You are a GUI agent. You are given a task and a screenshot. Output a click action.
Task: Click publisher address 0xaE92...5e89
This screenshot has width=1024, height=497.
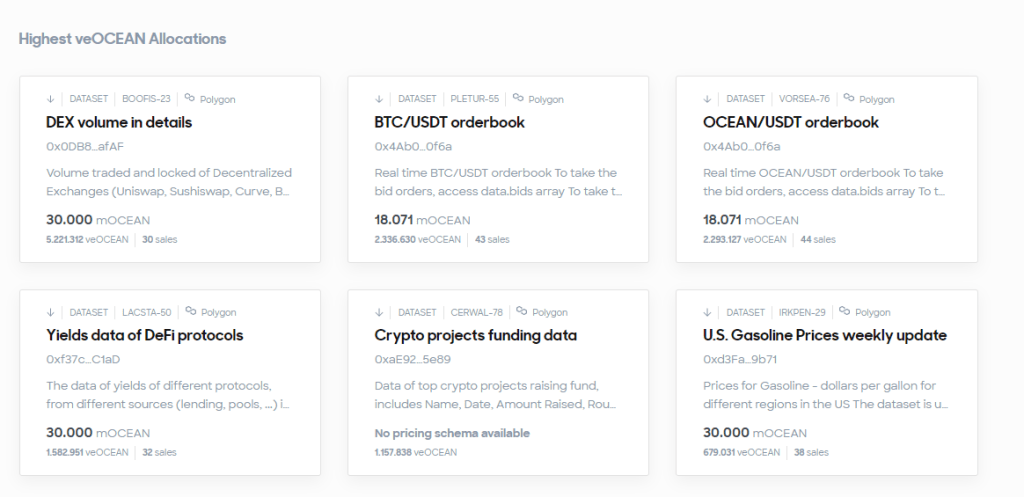tap(412, 359)
